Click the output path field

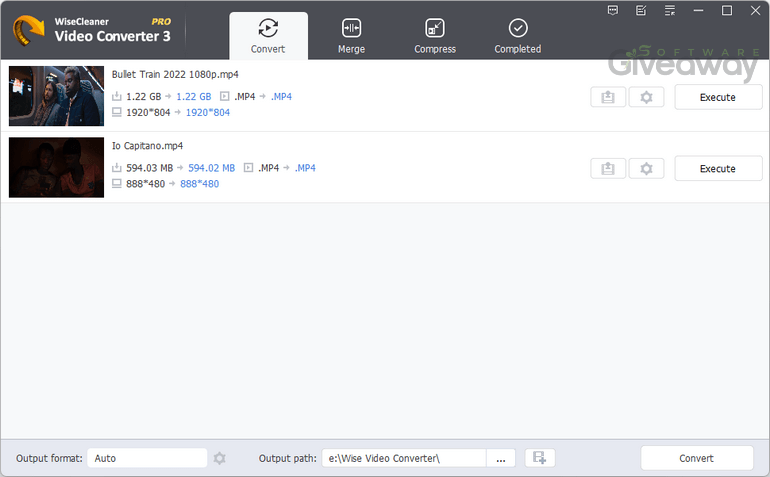tap(404, 458)
